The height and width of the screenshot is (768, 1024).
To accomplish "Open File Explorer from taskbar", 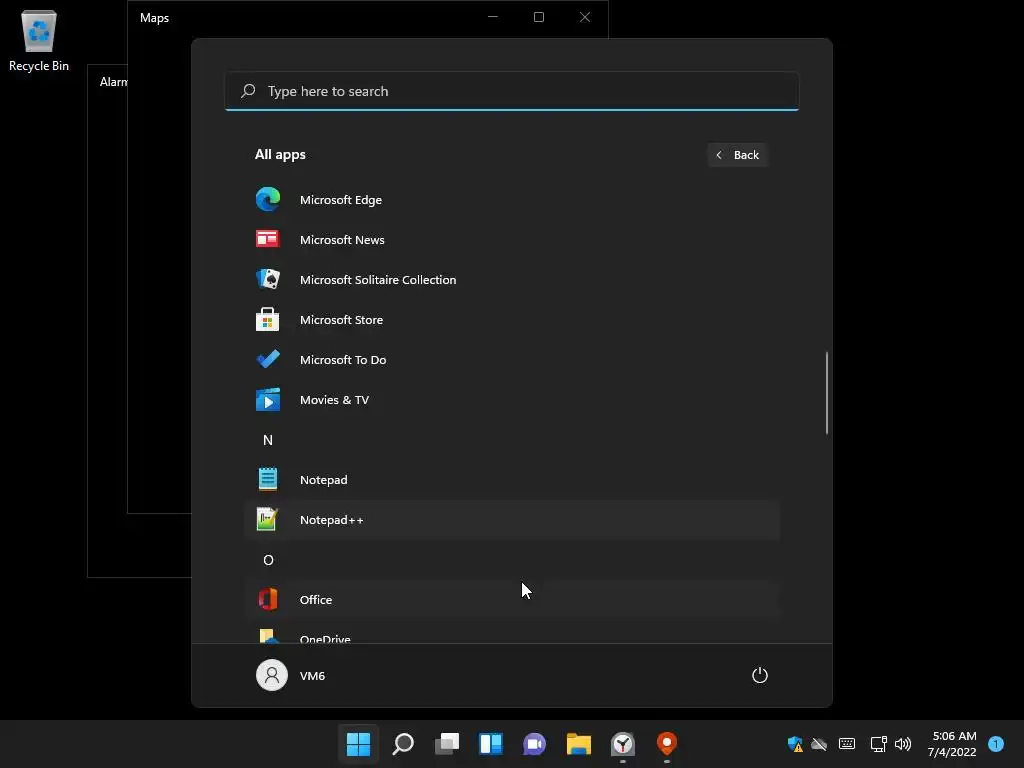I will click(x=579, y=744).
